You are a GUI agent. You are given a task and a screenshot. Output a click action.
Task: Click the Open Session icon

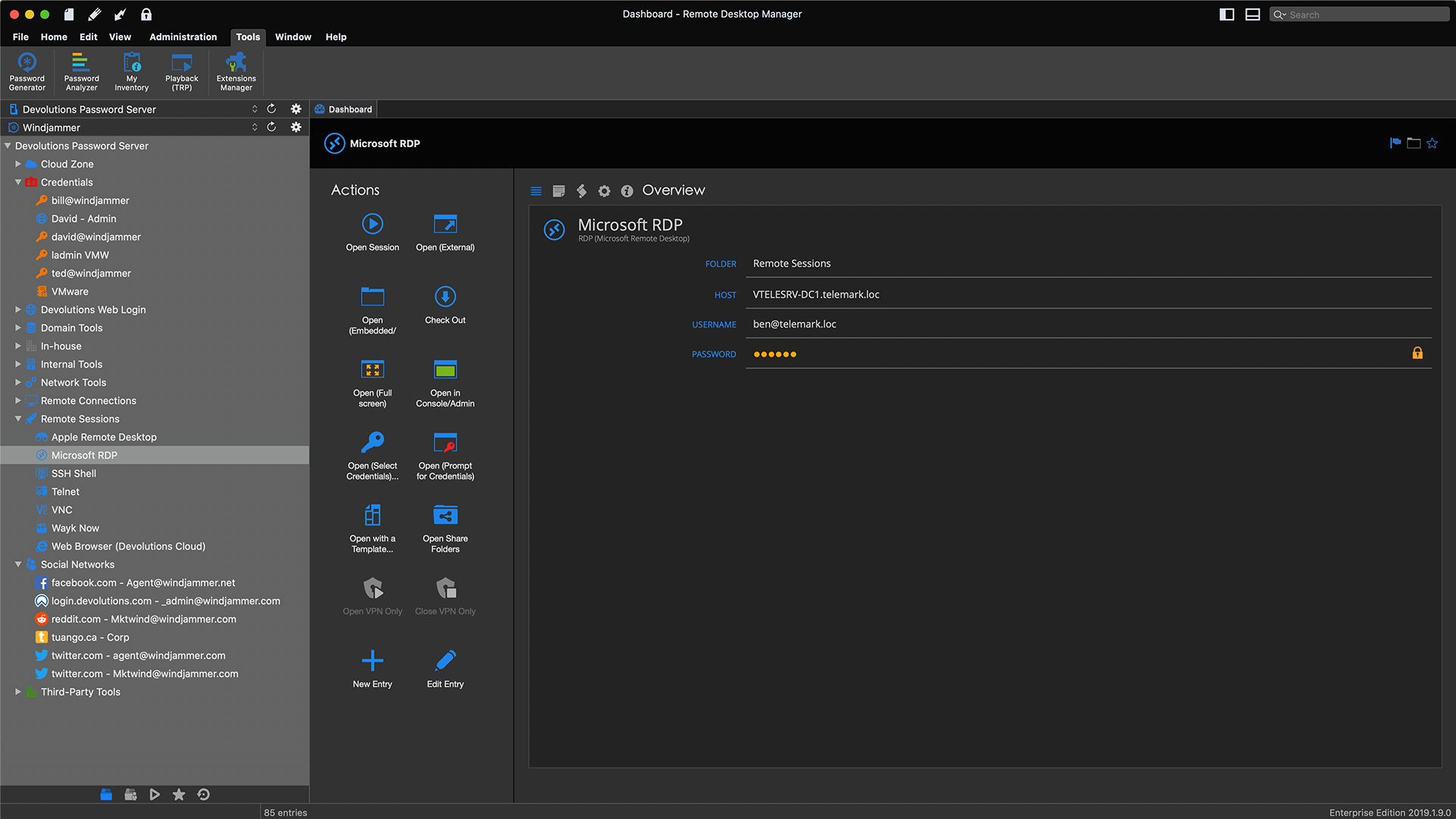[371, 224]
